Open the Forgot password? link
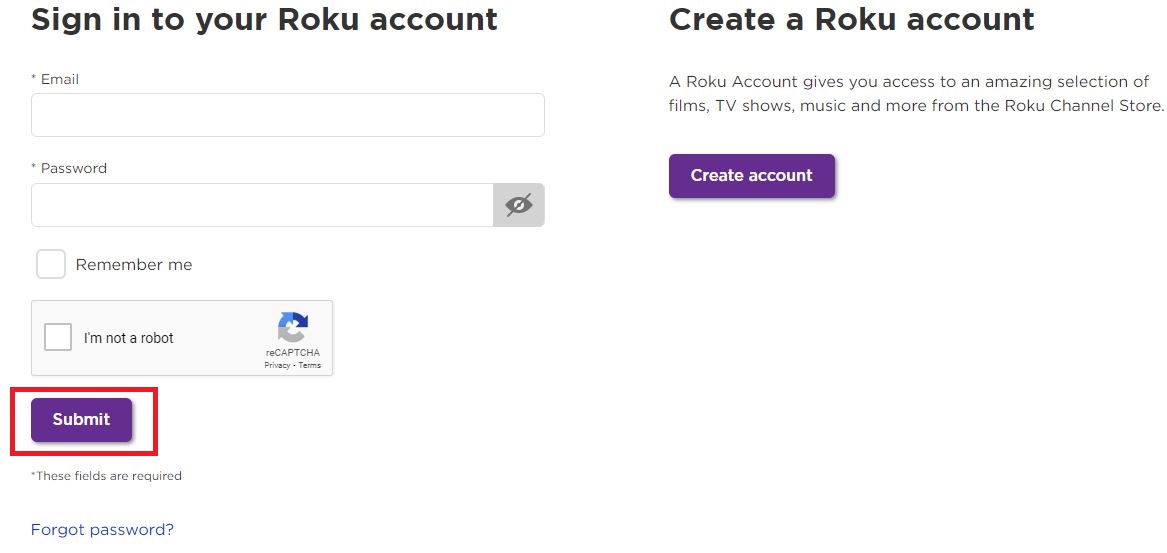 point(102,530)
